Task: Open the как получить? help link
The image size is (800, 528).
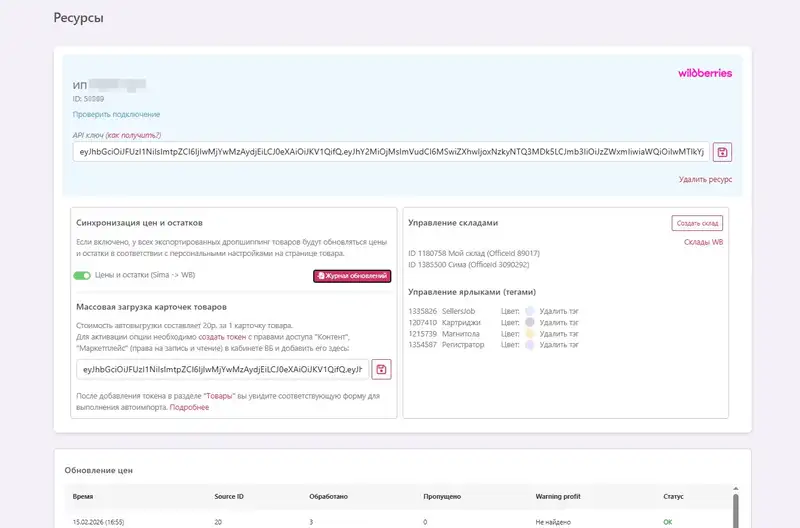Action: click(133, 135)
